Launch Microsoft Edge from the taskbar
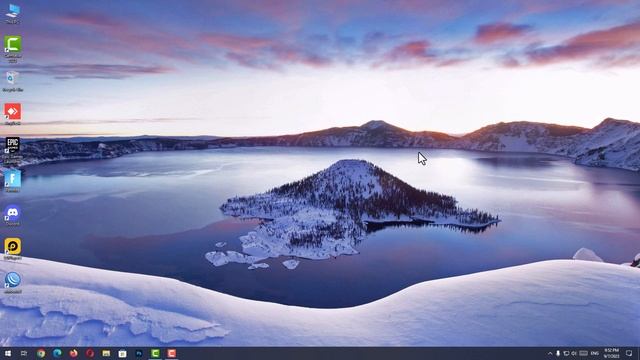 coord(57,353)
